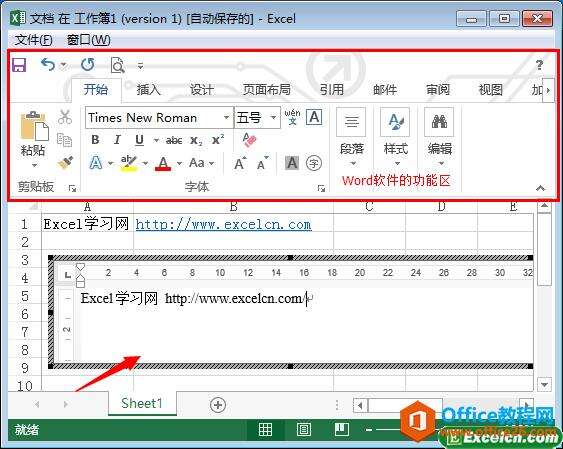The width and height of the screenshot is (563, 449).
Task: Select the Sheet1 worksheet tab
Action: 142,403
